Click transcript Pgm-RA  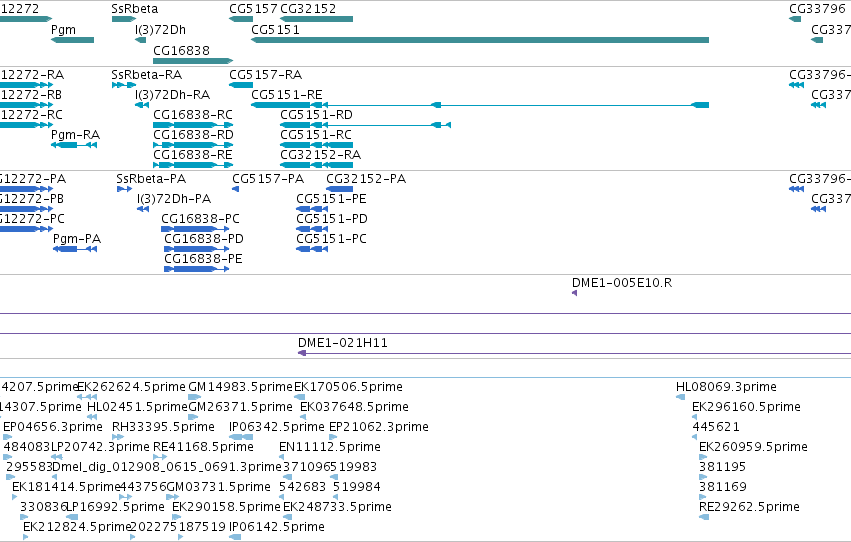click(x=75, y=135)
